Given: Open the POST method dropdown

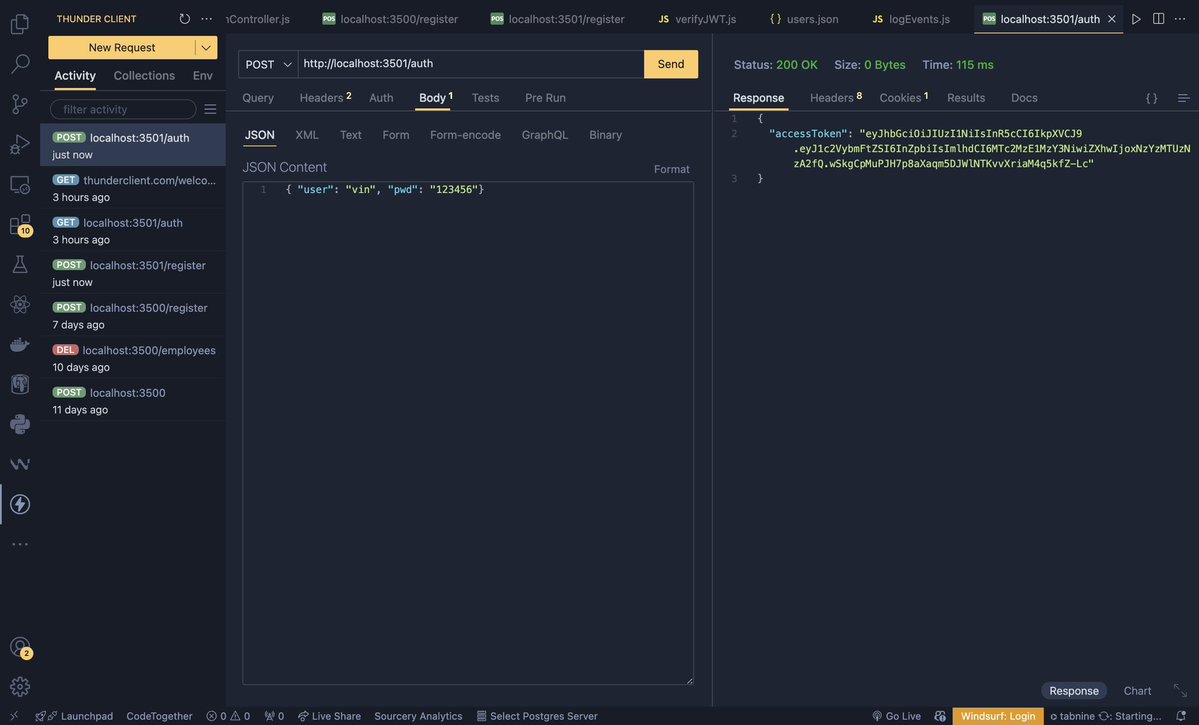Looking at the screenshot, I should (268, 64).
